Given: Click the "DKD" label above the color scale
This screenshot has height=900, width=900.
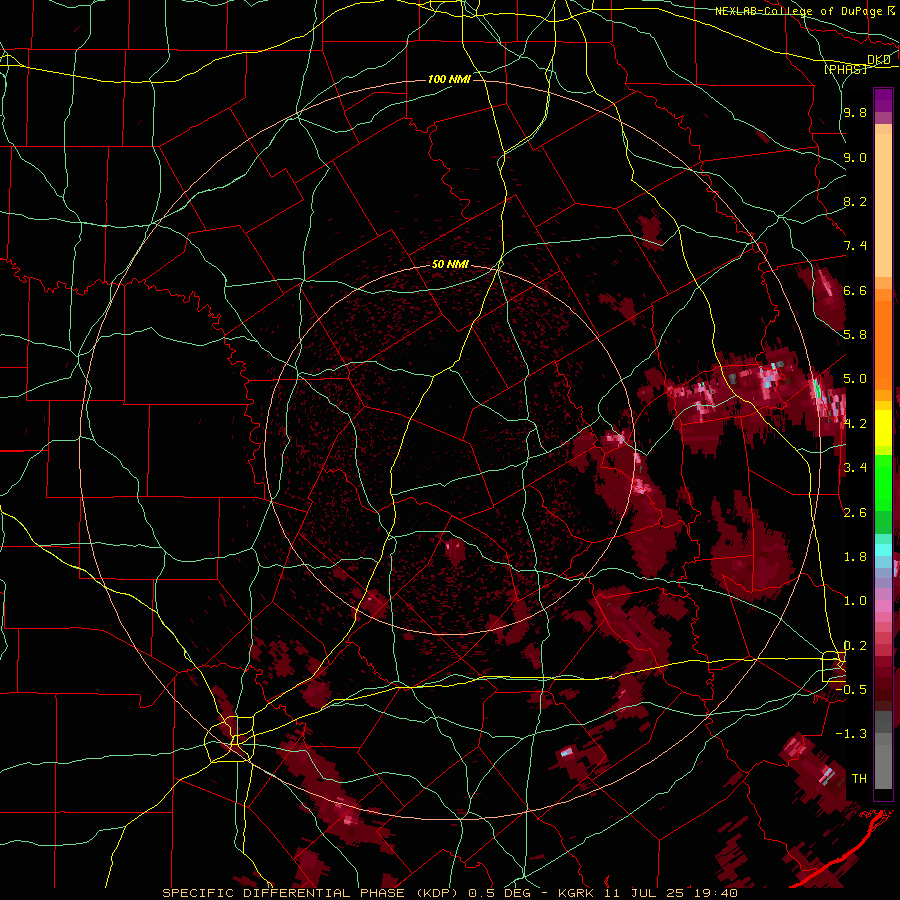Looking at the screenshot, I should pos(879,60).
